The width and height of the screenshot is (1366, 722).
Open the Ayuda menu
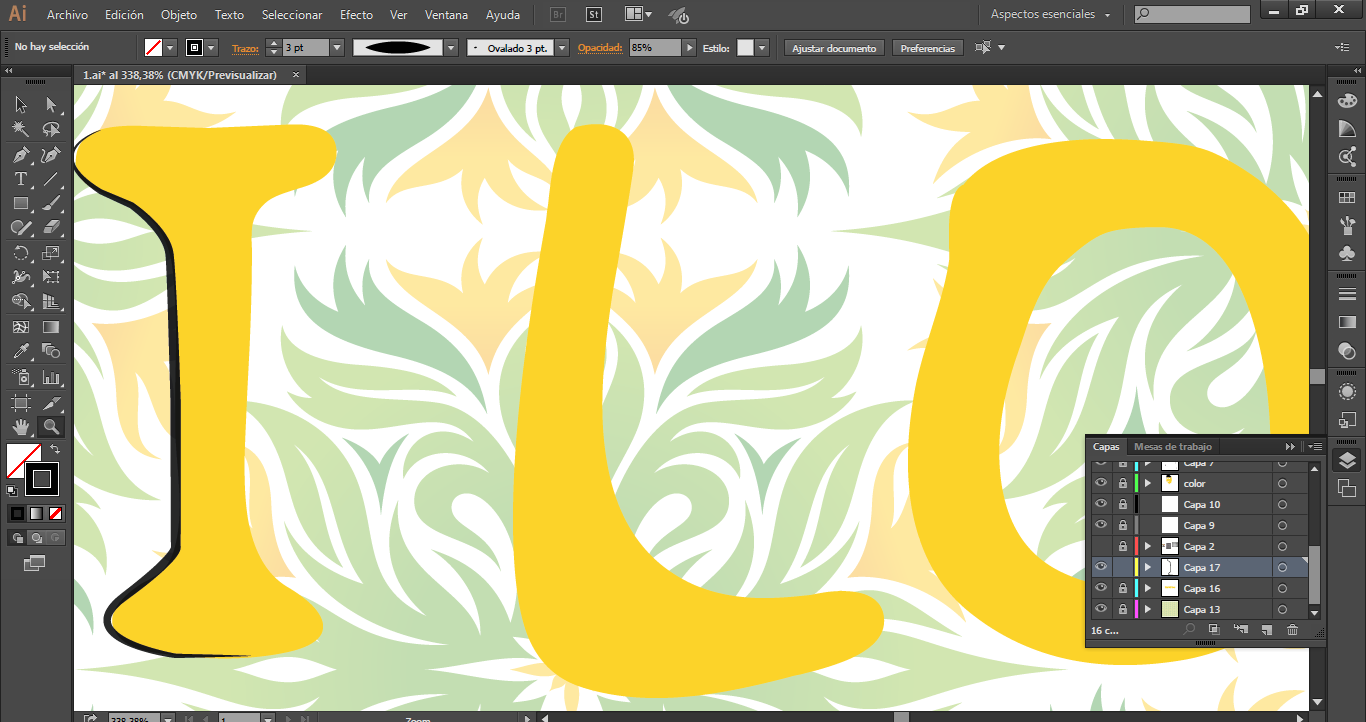coord(502,15)
